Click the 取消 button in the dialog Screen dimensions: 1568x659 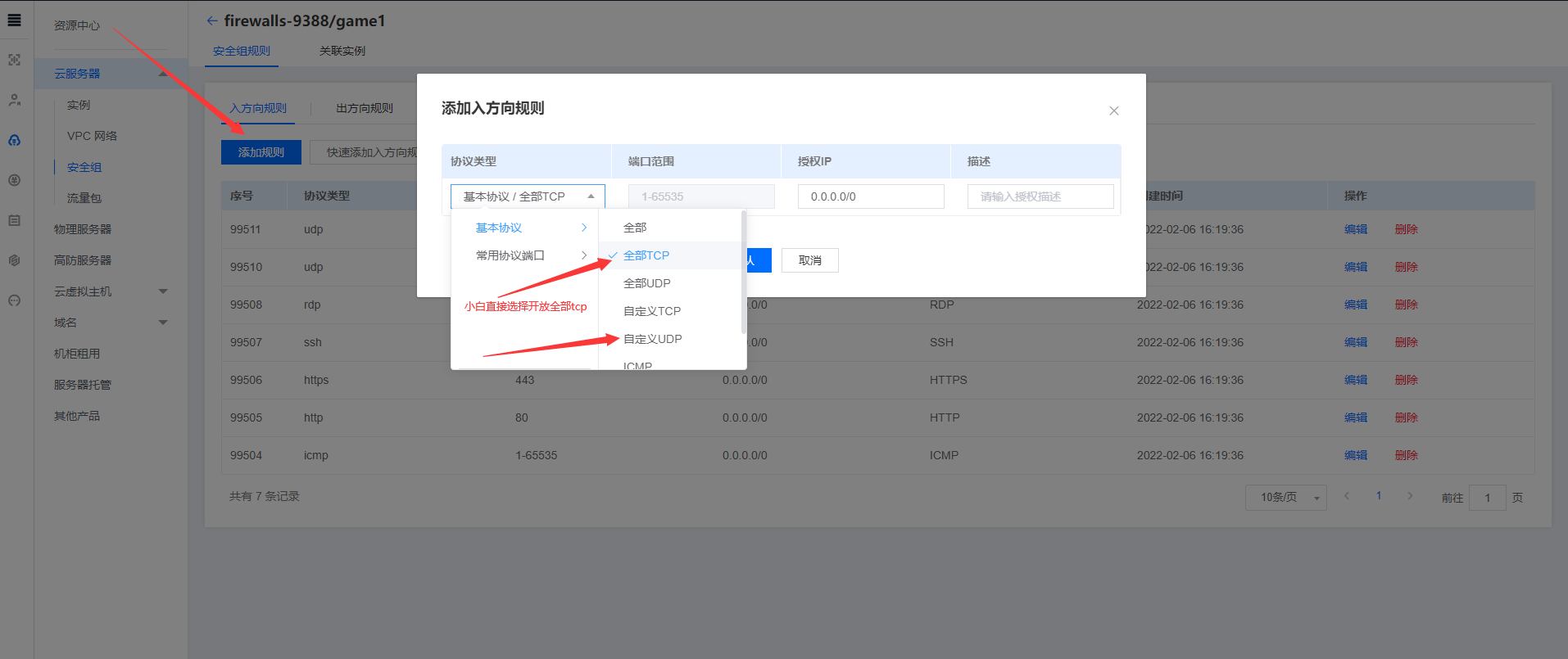pos(809,260)
